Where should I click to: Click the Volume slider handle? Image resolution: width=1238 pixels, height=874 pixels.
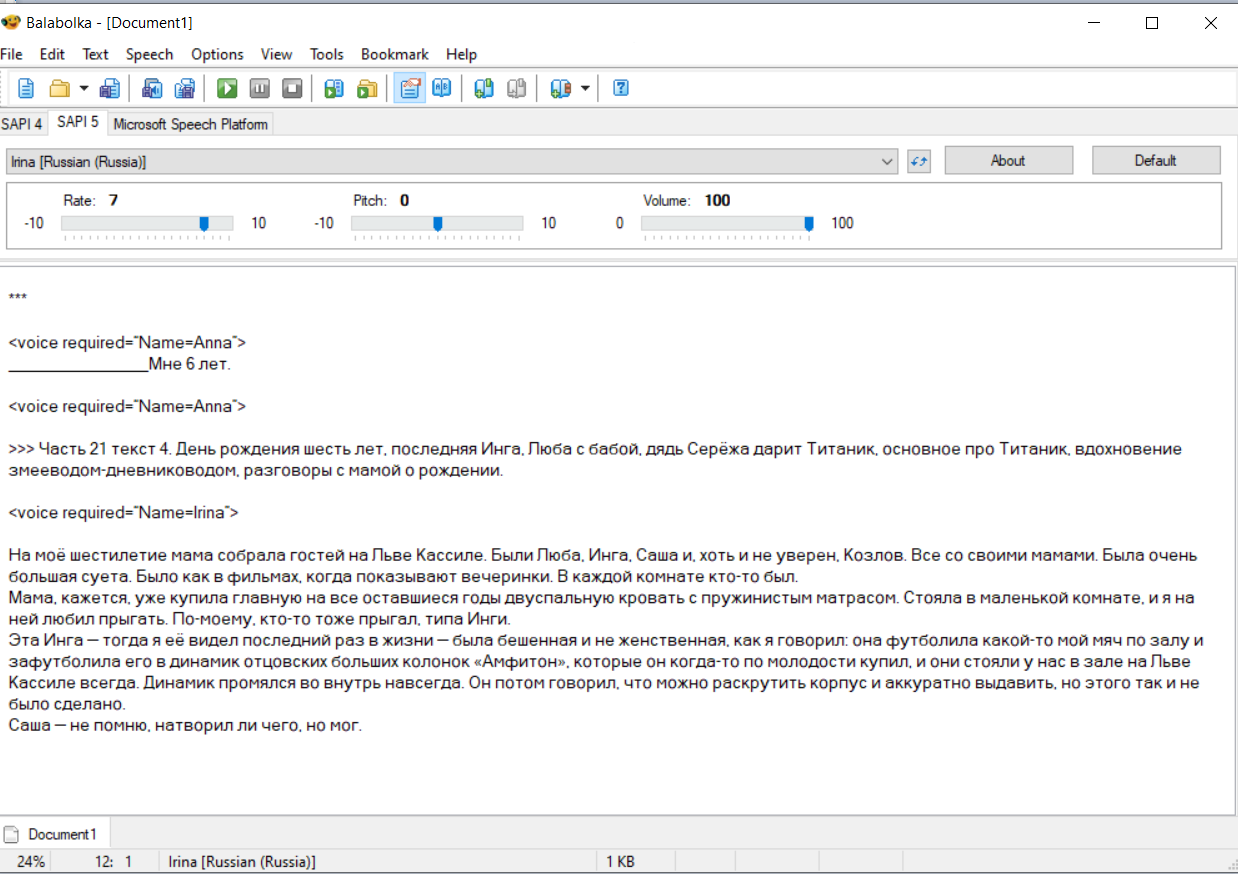(x=809, y=223)
